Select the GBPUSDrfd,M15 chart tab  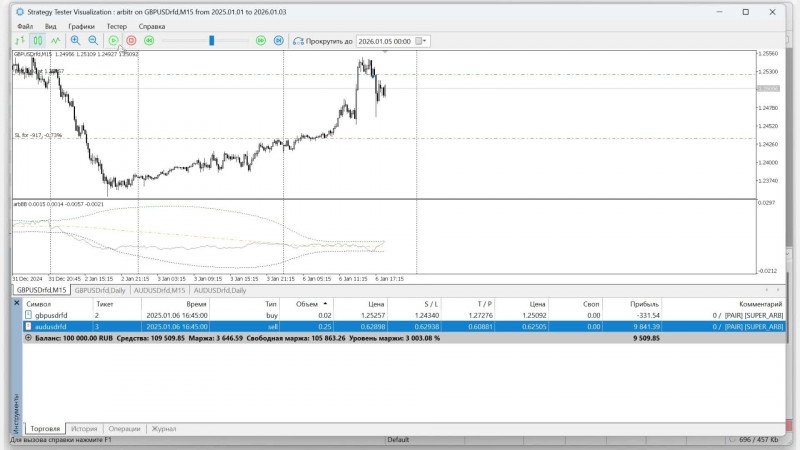(x=41, y=290)
